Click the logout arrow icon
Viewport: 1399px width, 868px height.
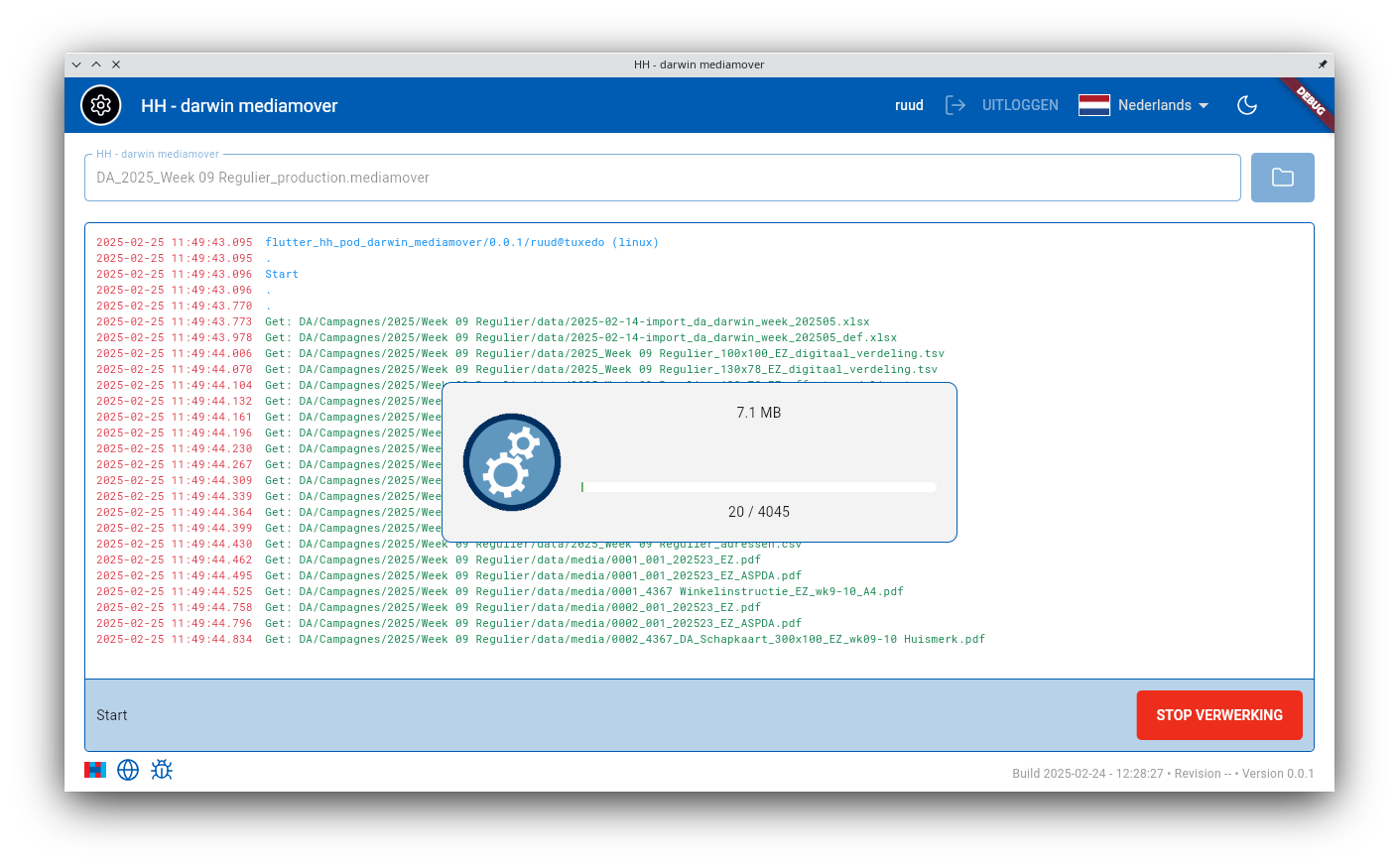tap(954, 105)
